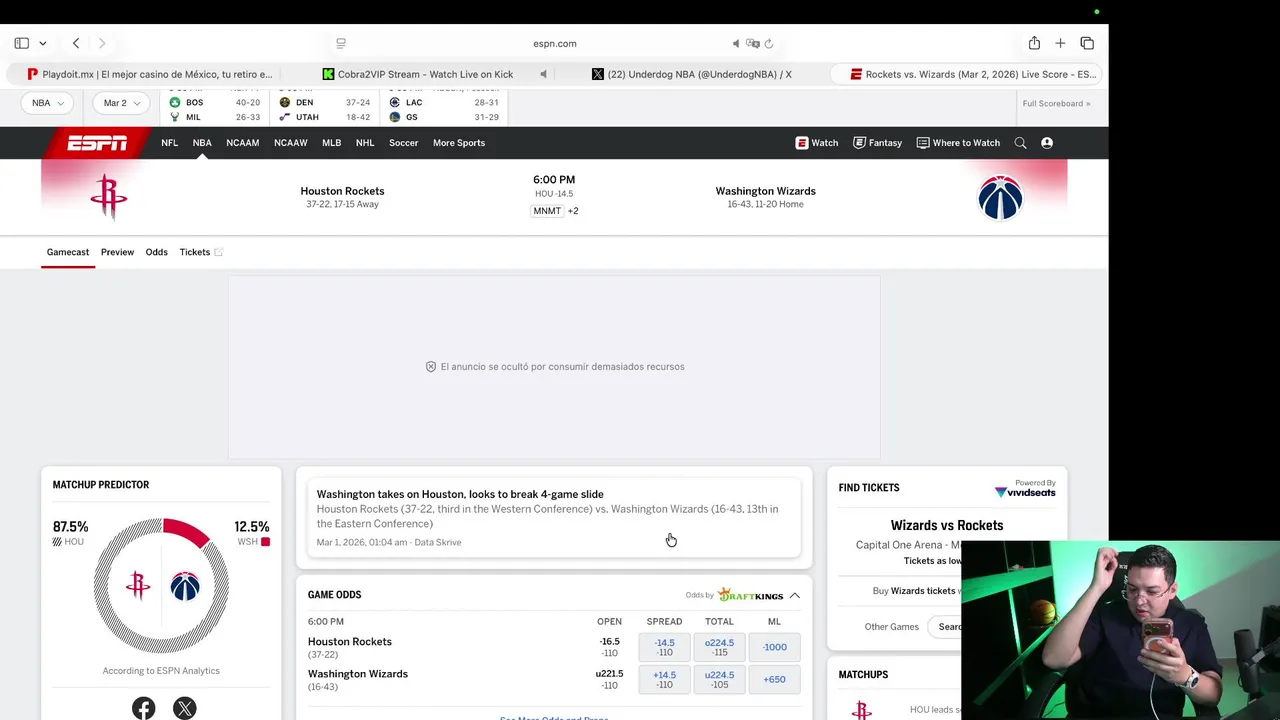The width and height of the screenshot is (1280, 720).
Task: Open the More Sports menu
Action: point(459,143)
